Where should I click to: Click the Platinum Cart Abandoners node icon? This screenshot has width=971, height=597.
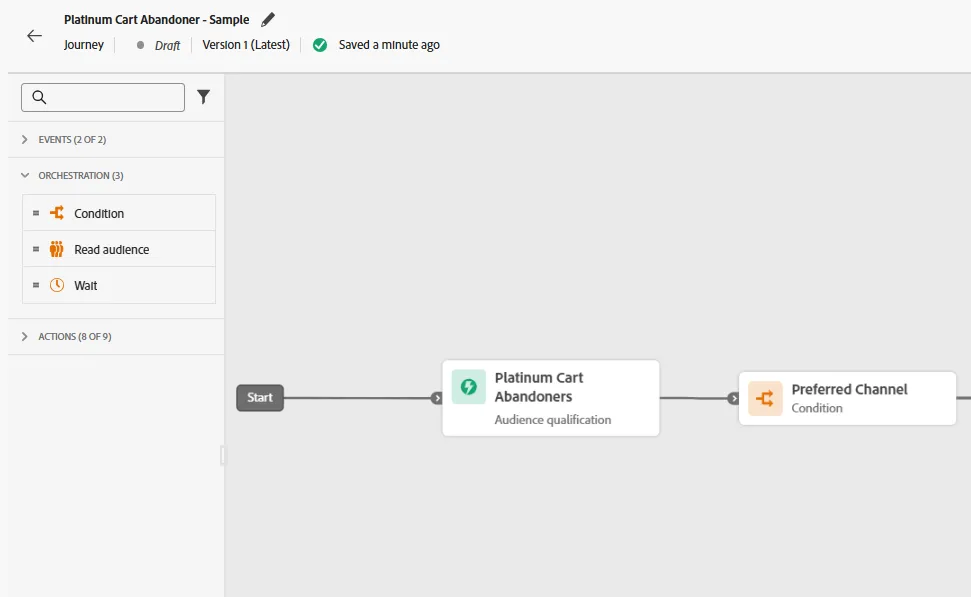point(469,387)
